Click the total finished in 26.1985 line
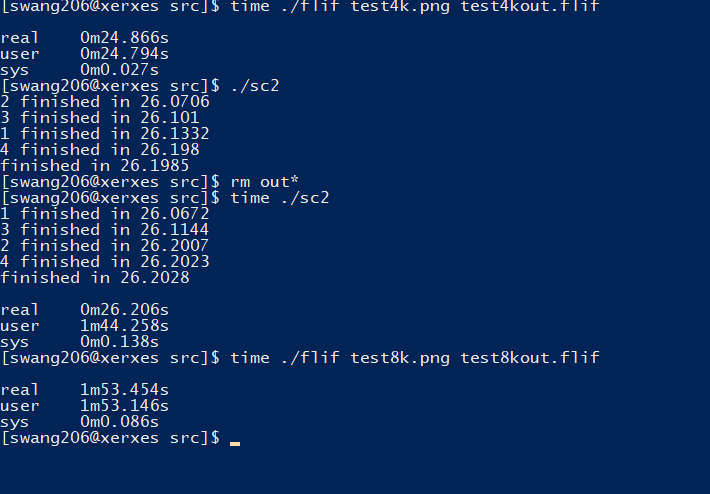 [95, 166]
